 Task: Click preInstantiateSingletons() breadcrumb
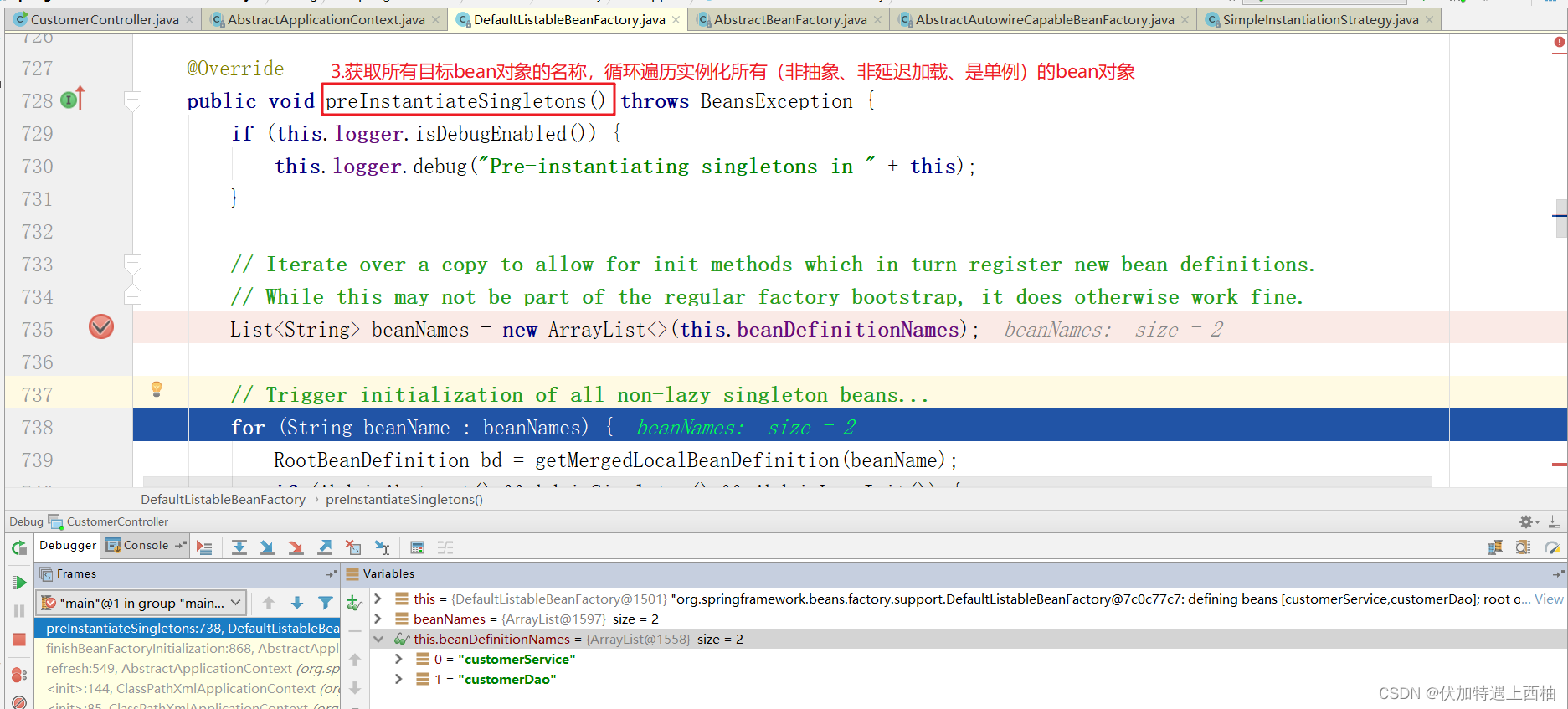coord(404,499)
